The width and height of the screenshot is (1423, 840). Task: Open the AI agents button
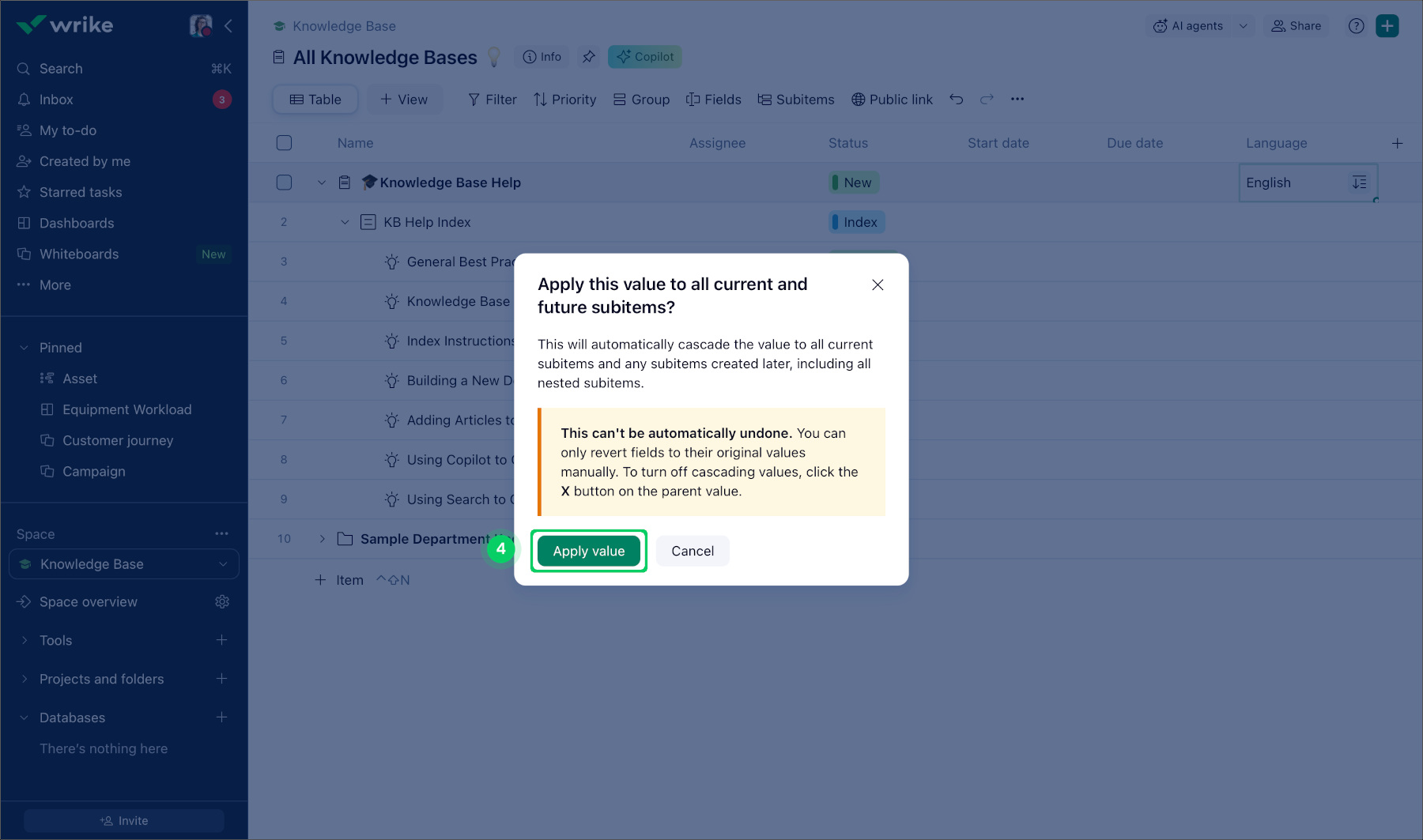(1188, 26)
